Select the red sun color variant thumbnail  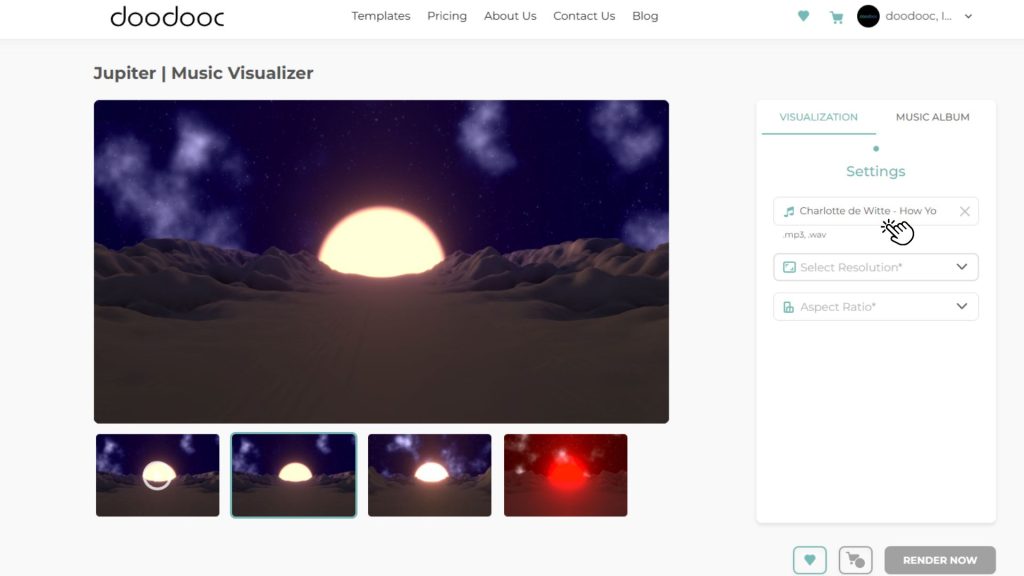pyautogui.click(x=565, y=475)
